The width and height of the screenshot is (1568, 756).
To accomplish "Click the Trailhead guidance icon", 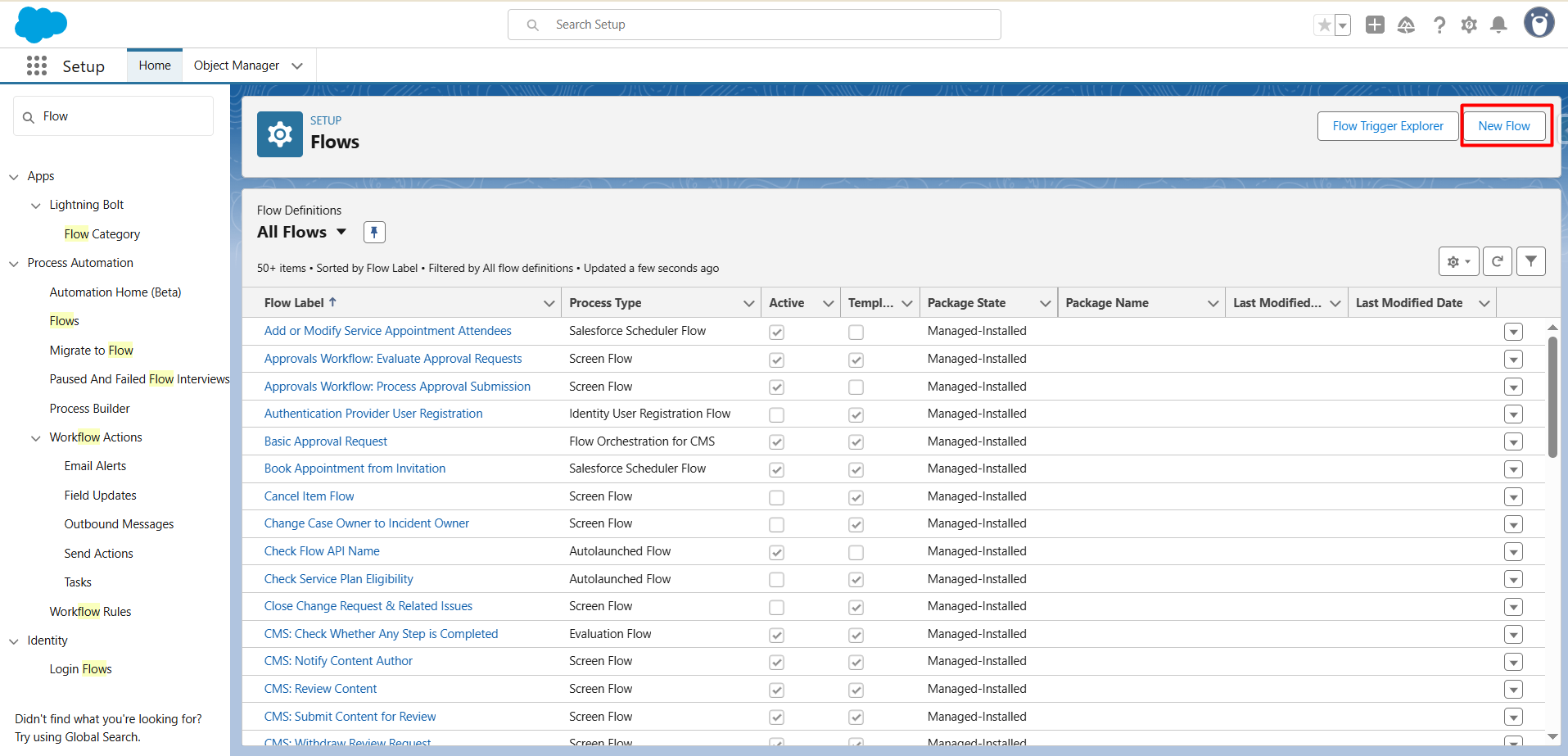I will click(x=1406, y=25).
